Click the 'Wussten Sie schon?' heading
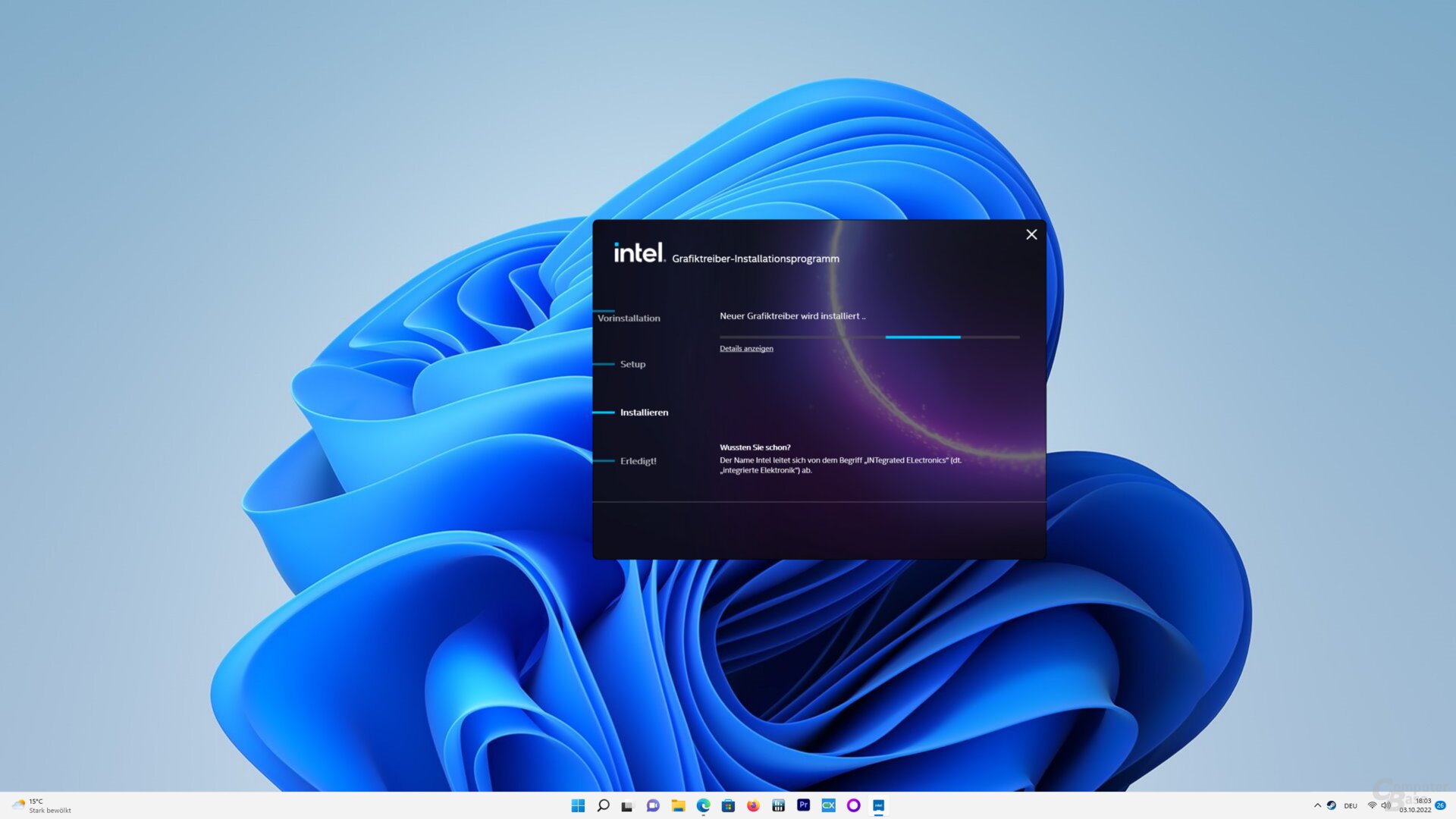 pyautogui.click(x=755, y=447)
